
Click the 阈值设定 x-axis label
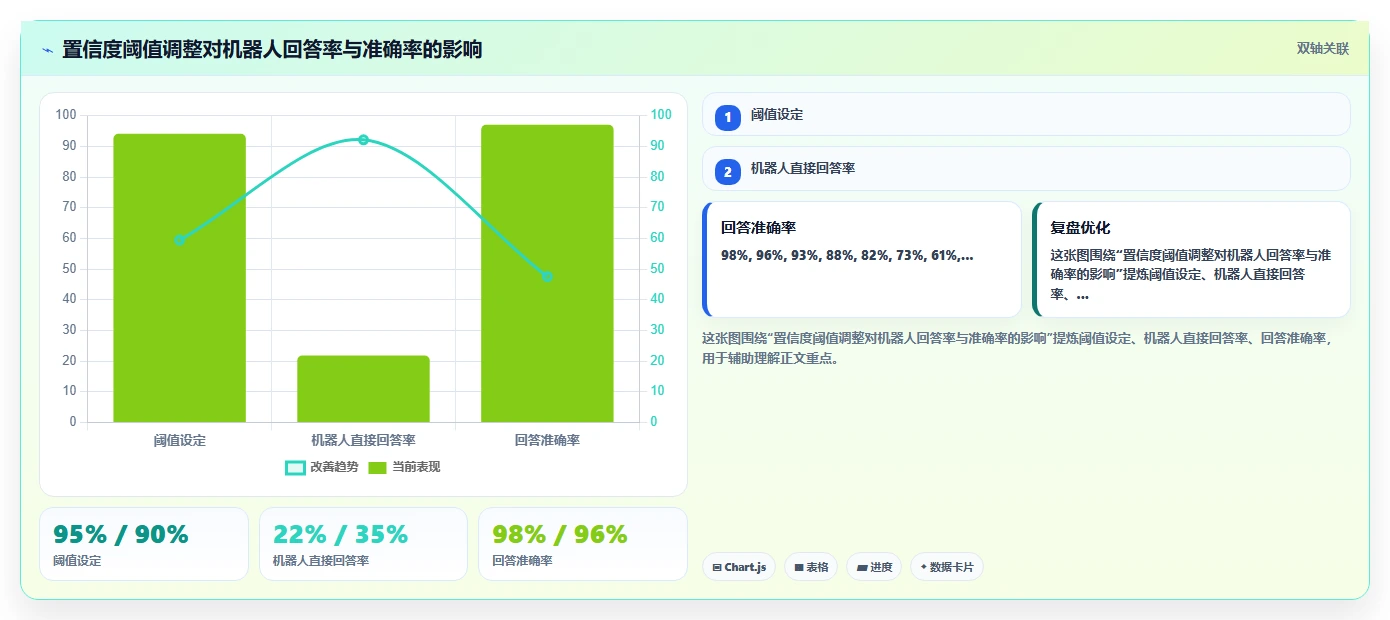pyautogui.click(x=179, y=440)
